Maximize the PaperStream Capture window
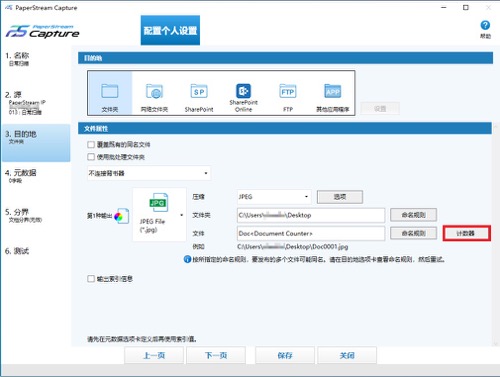 pyautogui.click(x=466, y=7)
